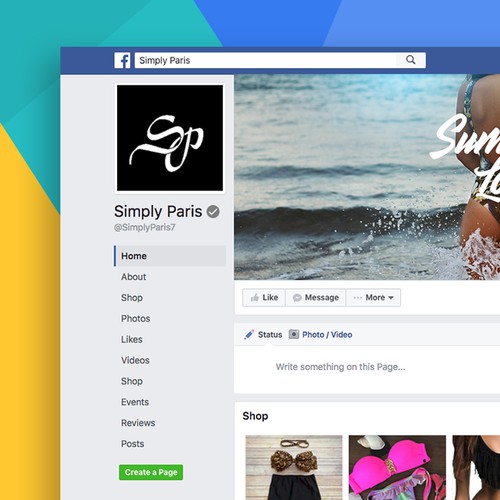Click the camera Photo / Video icon
This screenshot has width=500, height=500.
[x=294, y=334]
